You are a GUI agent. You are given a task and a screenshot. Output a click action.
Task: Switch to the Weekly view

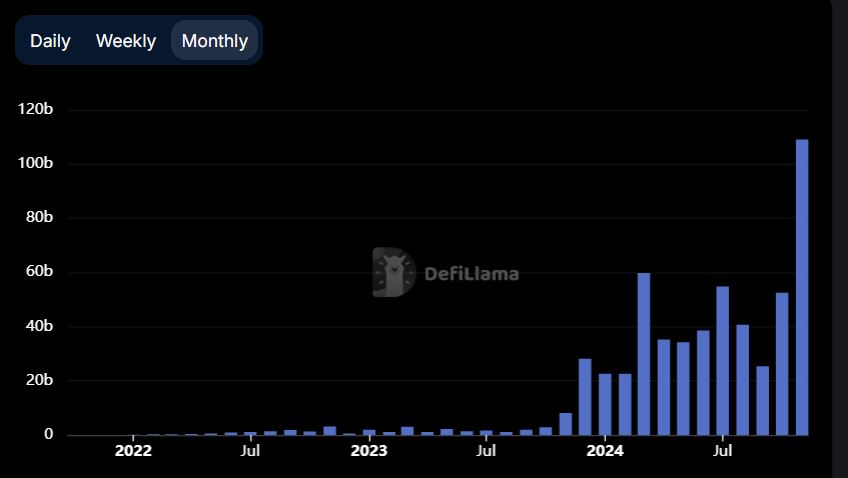click(x=126, y=41)
